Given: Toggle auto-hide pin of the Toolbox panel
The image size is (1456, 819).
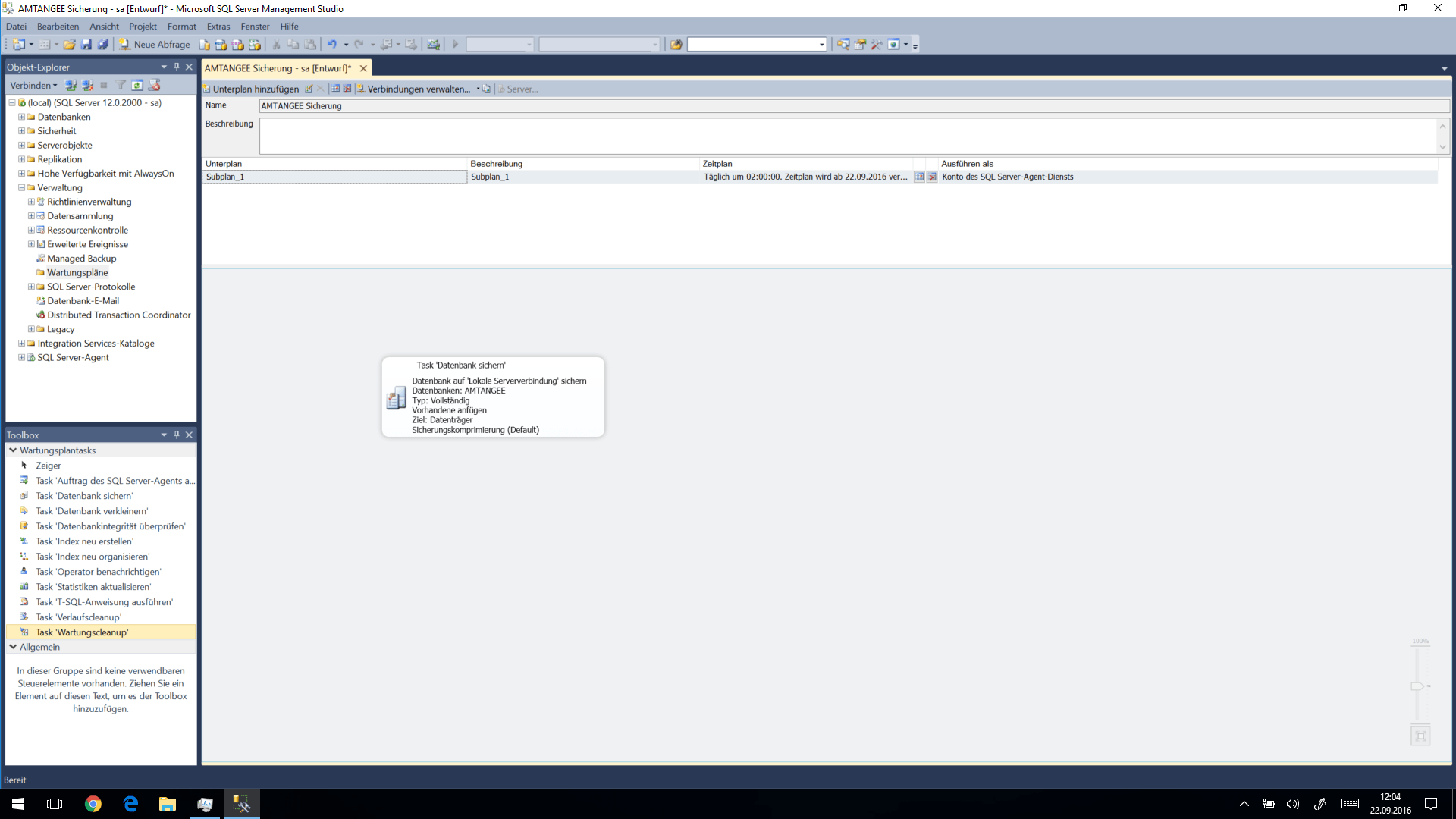Looking at the screenshot, I should click(177, 435).
